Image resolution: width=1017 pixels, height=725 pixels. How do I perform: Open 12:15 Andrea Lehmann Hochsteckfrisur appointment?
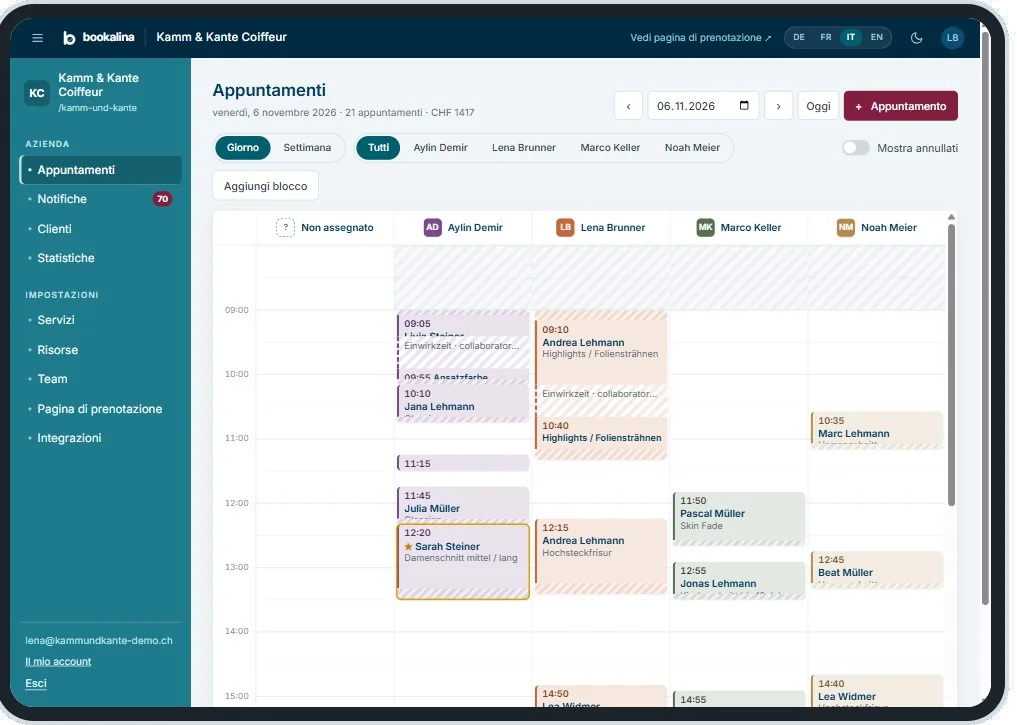tap(601, 556)
